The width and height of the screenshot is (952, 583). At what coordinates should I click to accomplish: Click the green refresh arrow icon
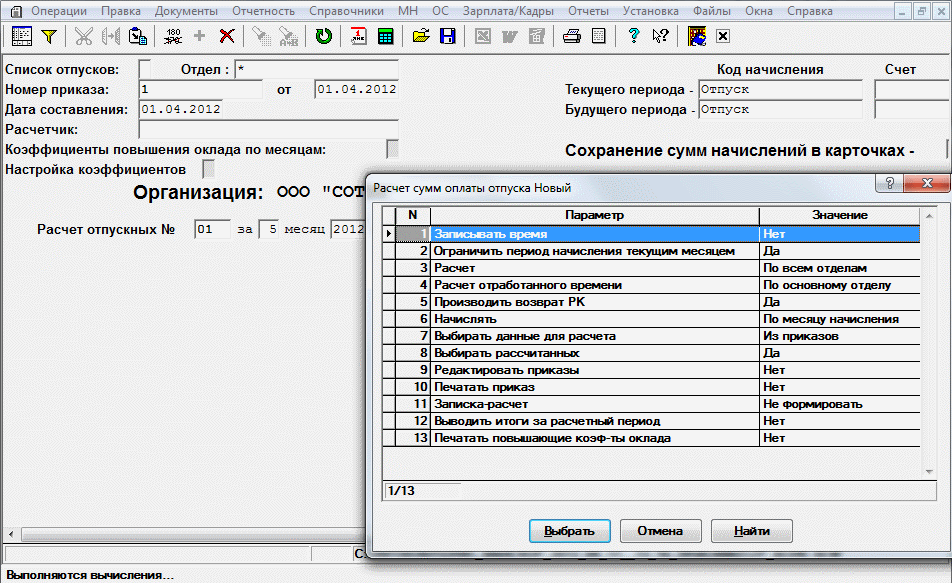324,36
